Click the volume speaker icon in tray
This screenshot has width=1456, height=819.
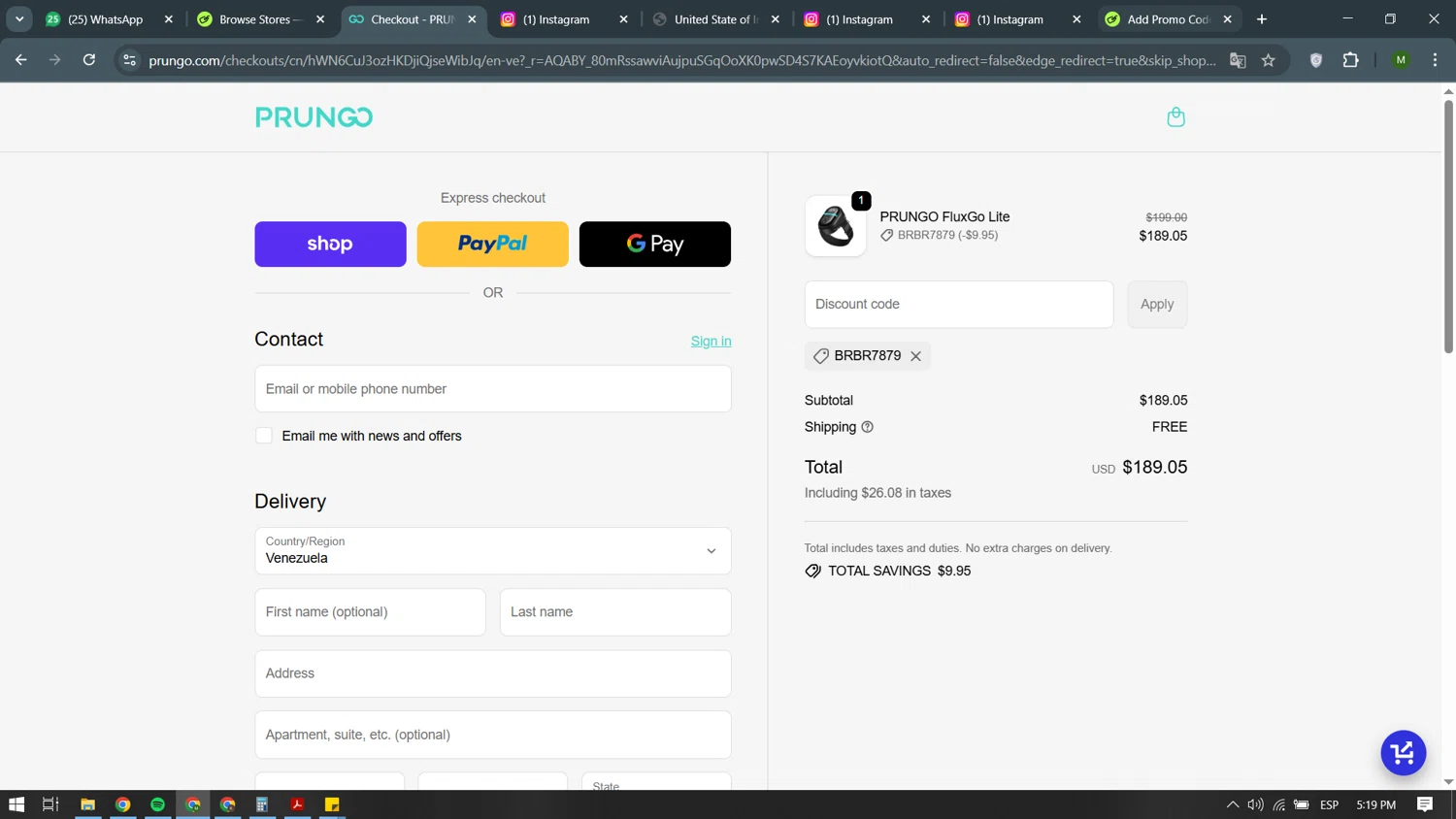[1255, 804]
